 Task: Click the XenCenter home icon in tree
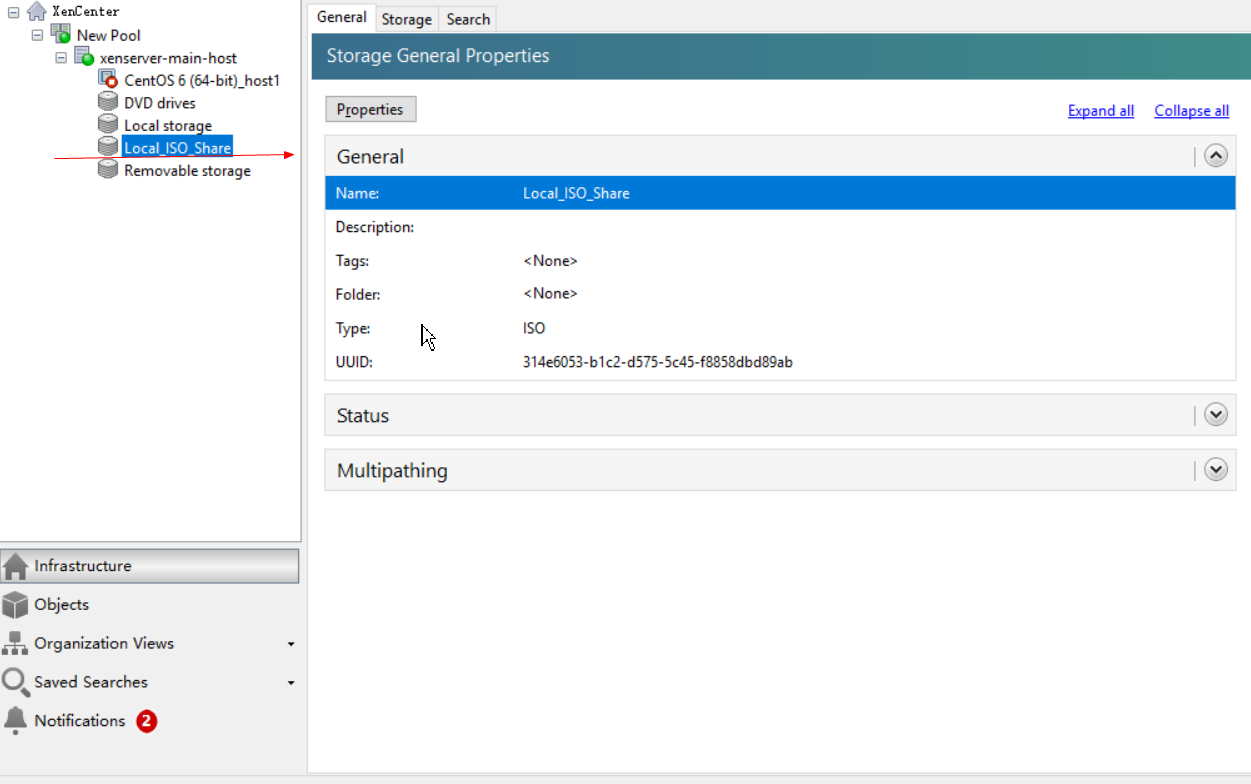point(37,11)
